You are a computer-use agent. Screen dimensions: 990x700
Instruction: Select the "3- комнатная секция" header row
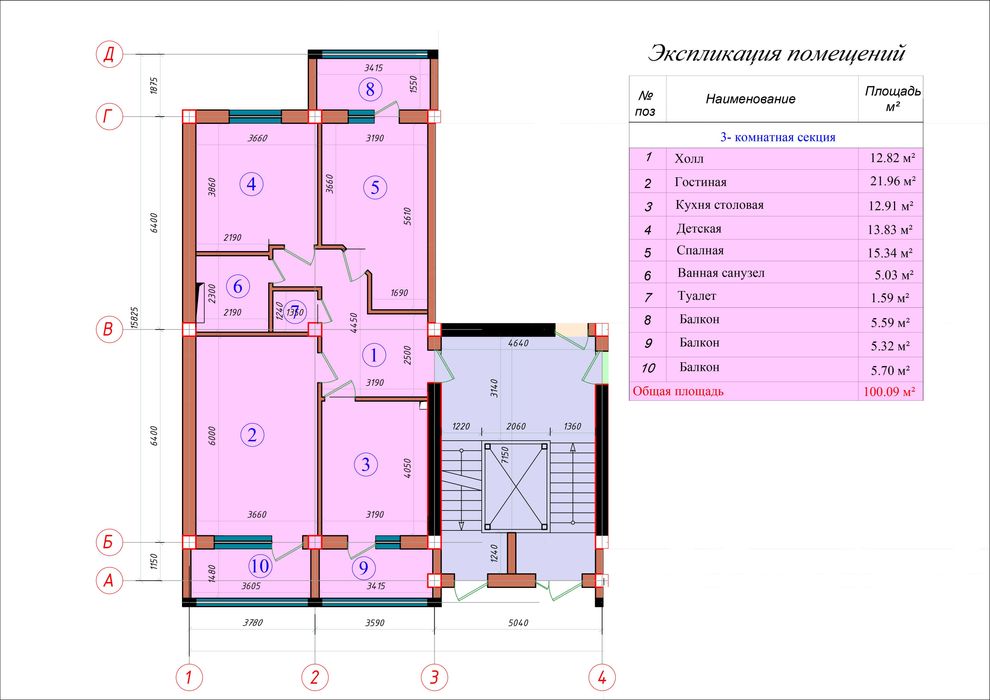(x=776, y=136)
